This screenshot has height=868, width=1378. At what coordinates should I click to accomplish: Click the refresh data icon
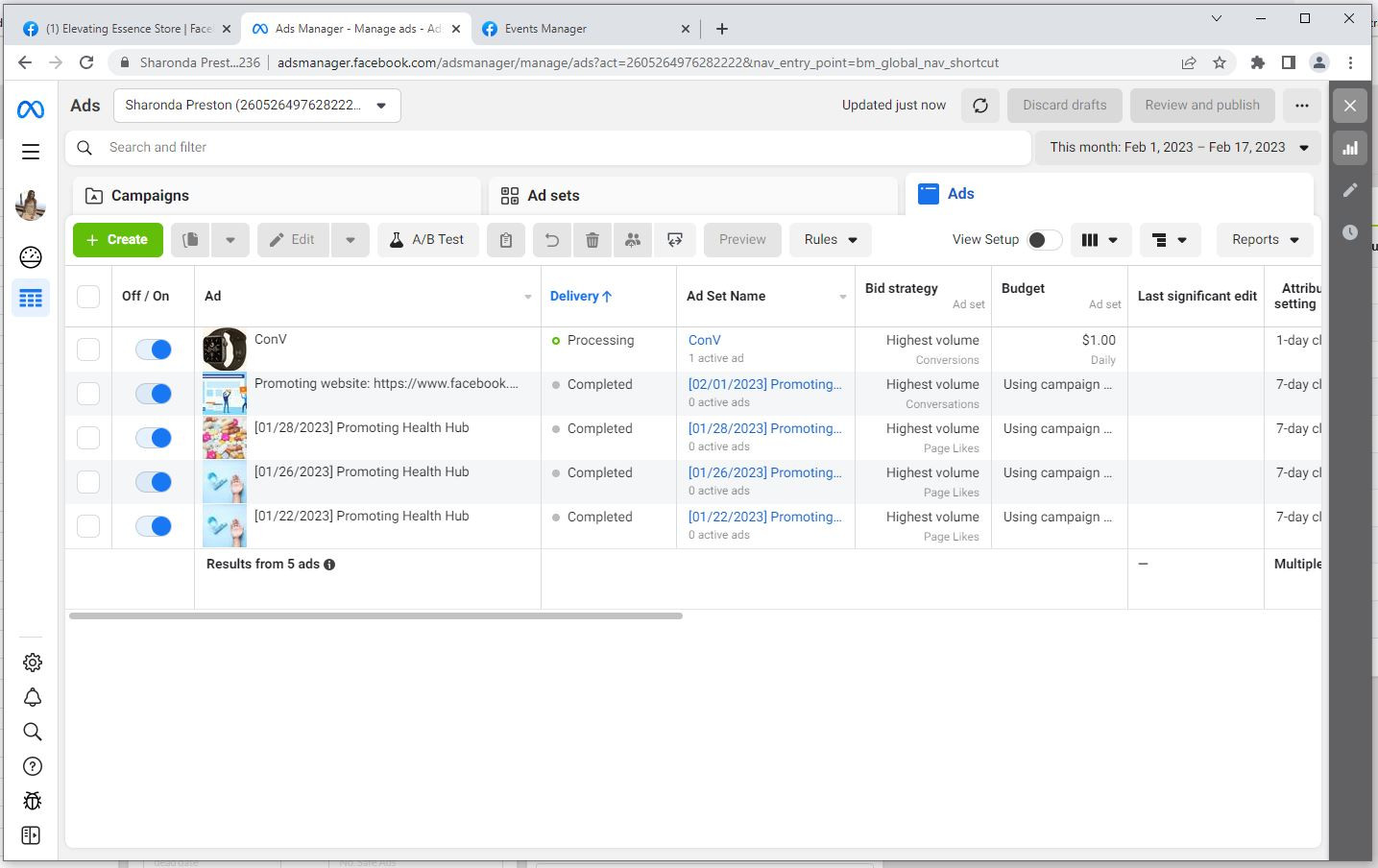pyautogui.click(x=980, y=106)
